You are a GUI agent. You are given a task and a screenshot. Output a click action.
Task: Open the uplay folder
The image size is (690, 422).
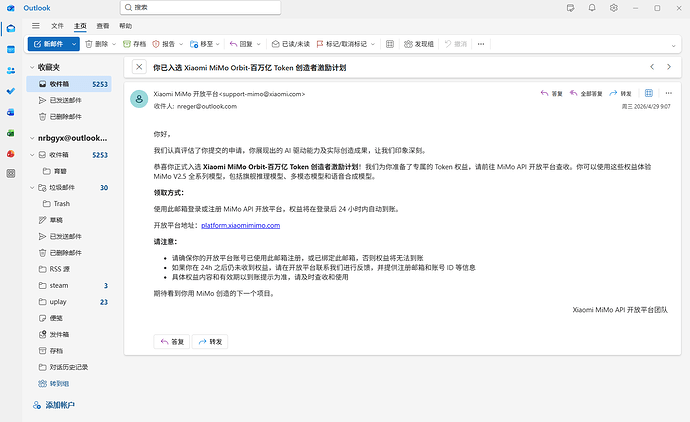[x=69, y=302]
